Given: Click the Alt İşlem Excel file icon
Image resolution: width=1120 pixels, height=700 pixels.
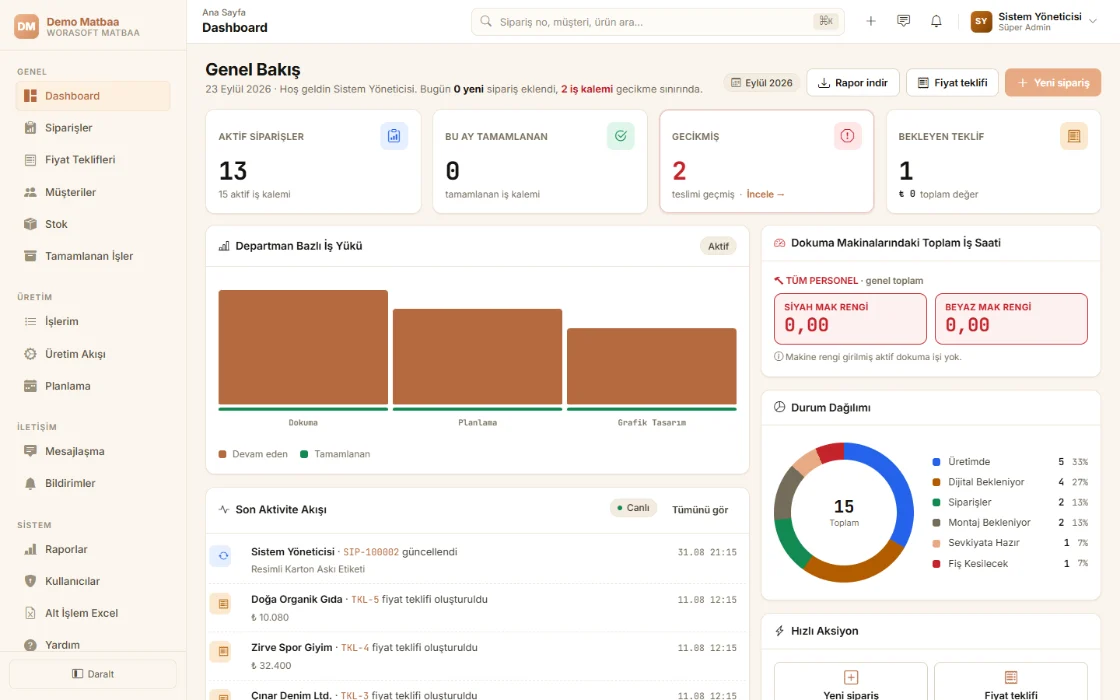Looking at the screenshot, I should coord(30,613).
